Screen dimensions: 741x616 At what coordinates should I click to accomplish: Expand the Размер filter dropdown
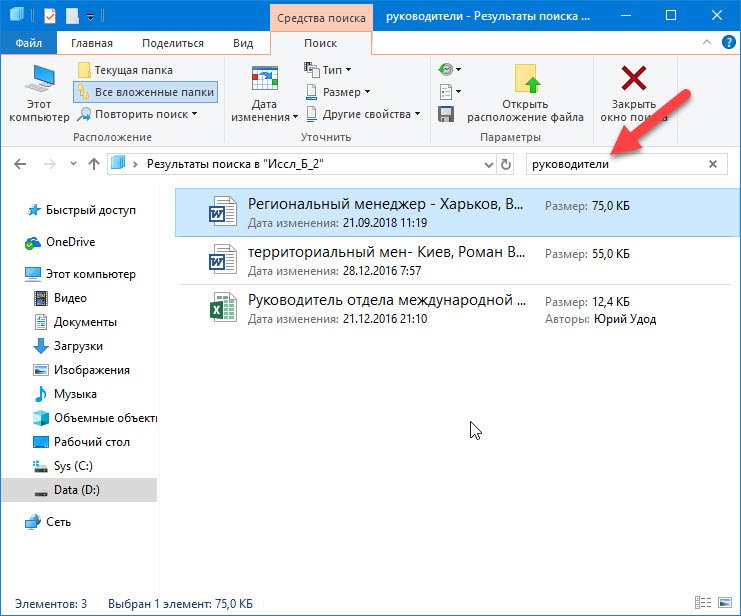pyautogui.click(x=338, y=92)
